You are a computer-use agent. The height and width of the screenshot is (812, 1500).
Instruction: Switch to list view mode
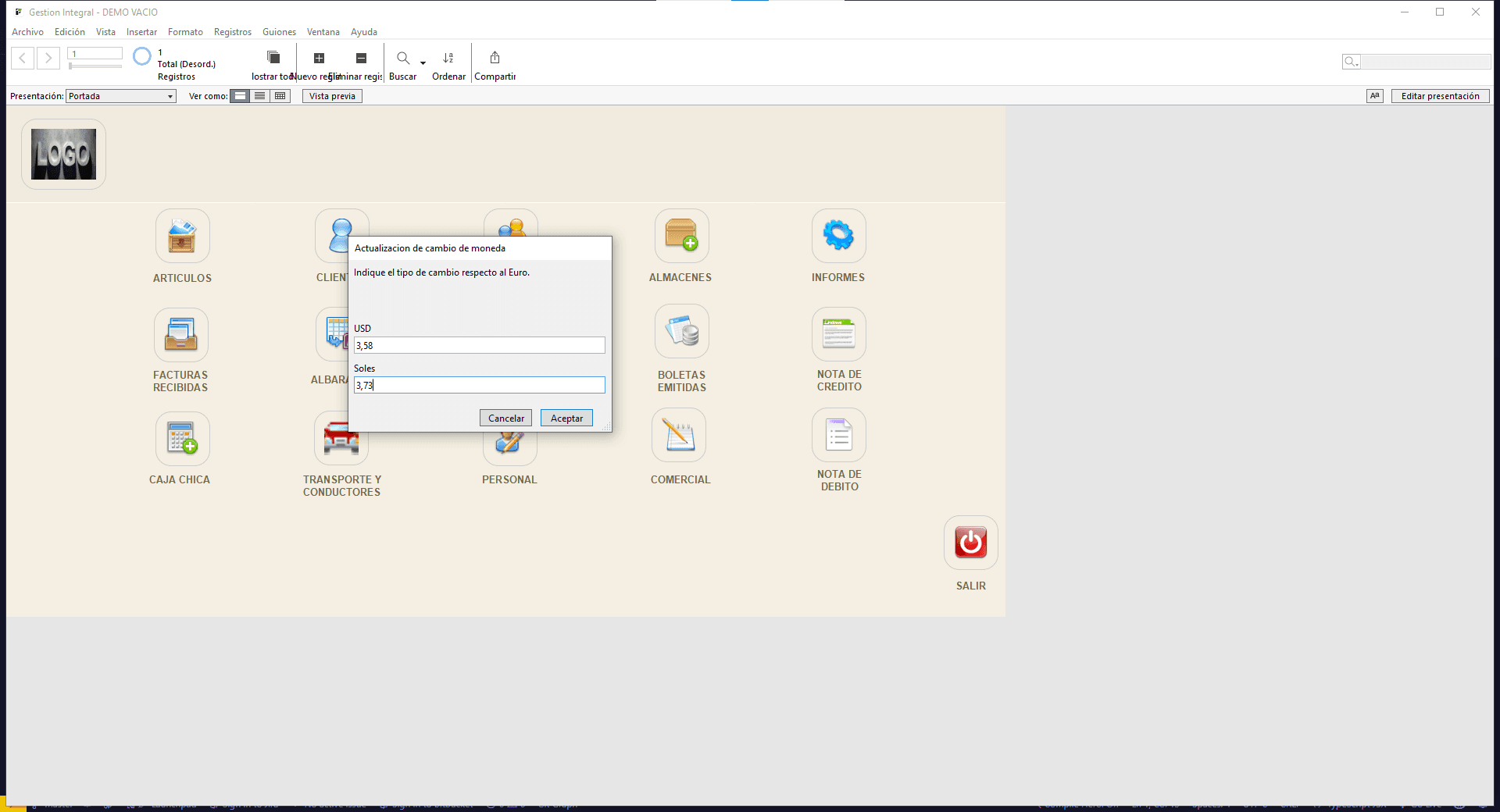click(x=260, y=96)
